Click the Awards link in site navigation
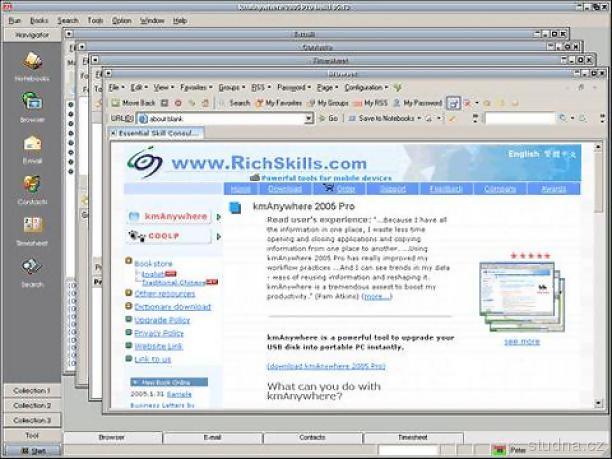The width and height of the screenshot is (612, 459). [x=554, y=189]
